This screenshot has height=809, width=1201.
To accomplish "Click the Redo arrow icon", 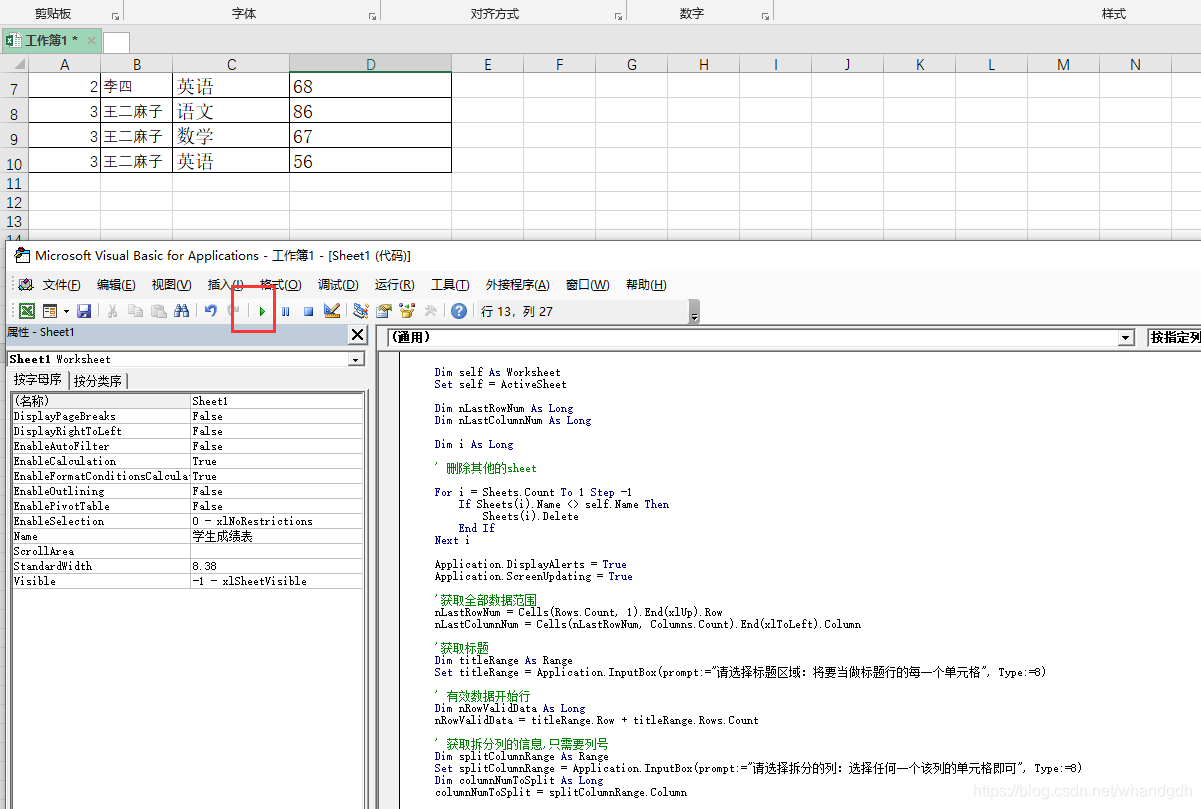I will click(232, 311).
